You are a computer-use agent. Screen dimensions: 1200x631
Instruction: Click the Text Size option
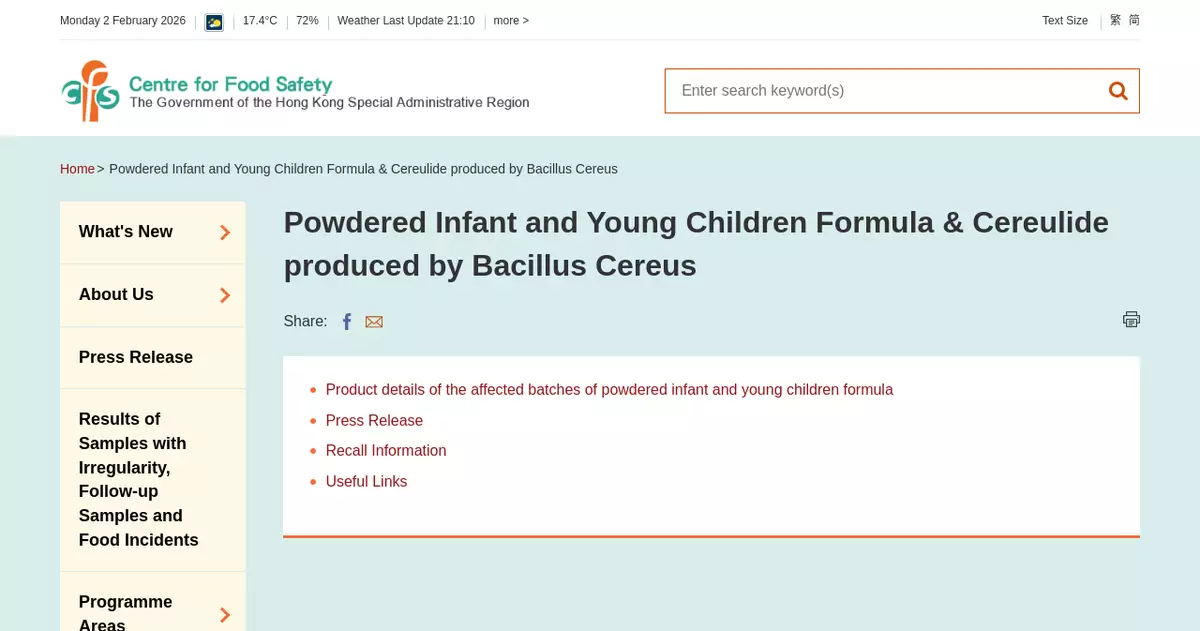pos(1064,21)
